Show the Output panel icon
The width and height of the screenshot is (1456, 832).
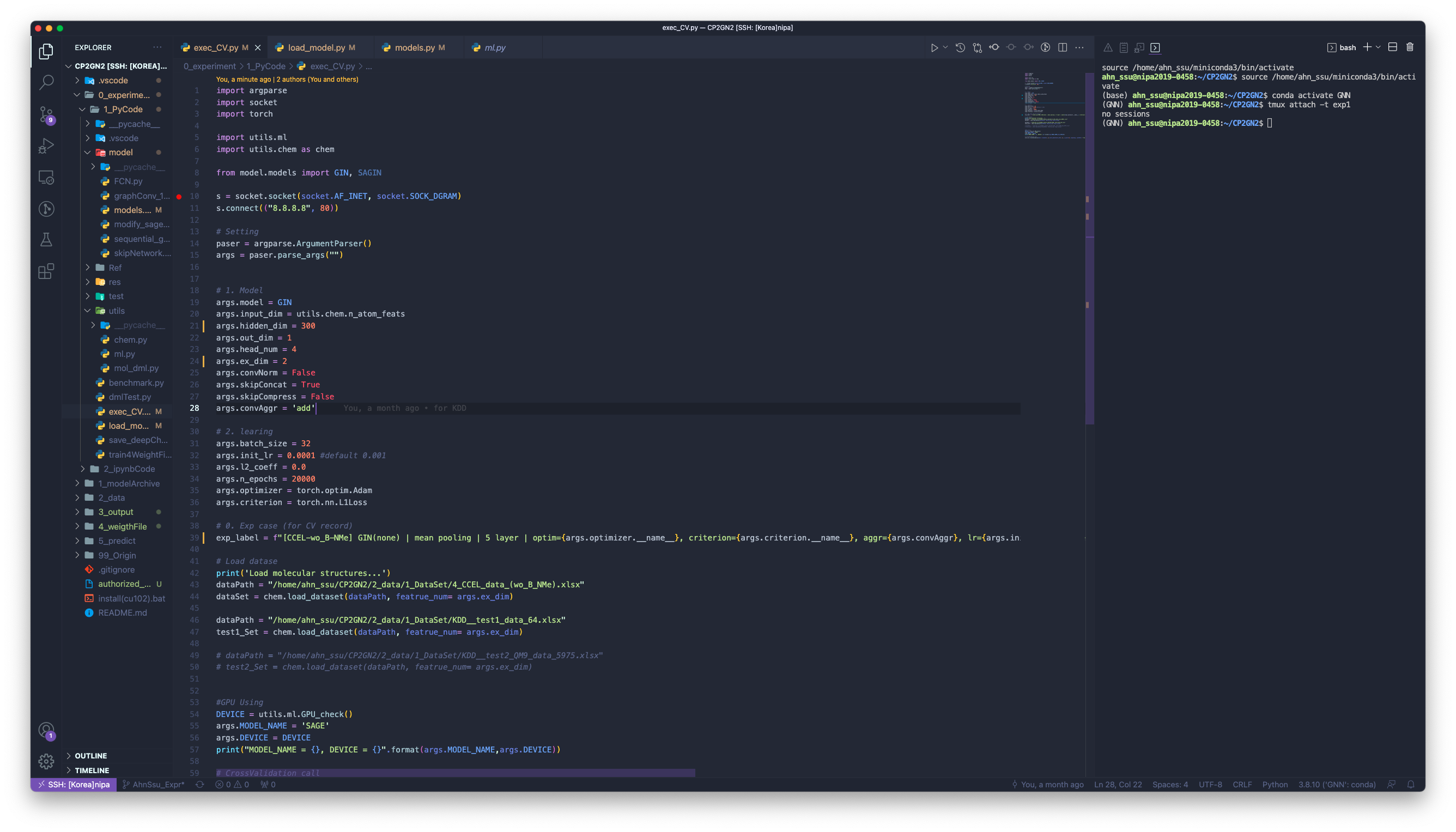point(1124,47)
